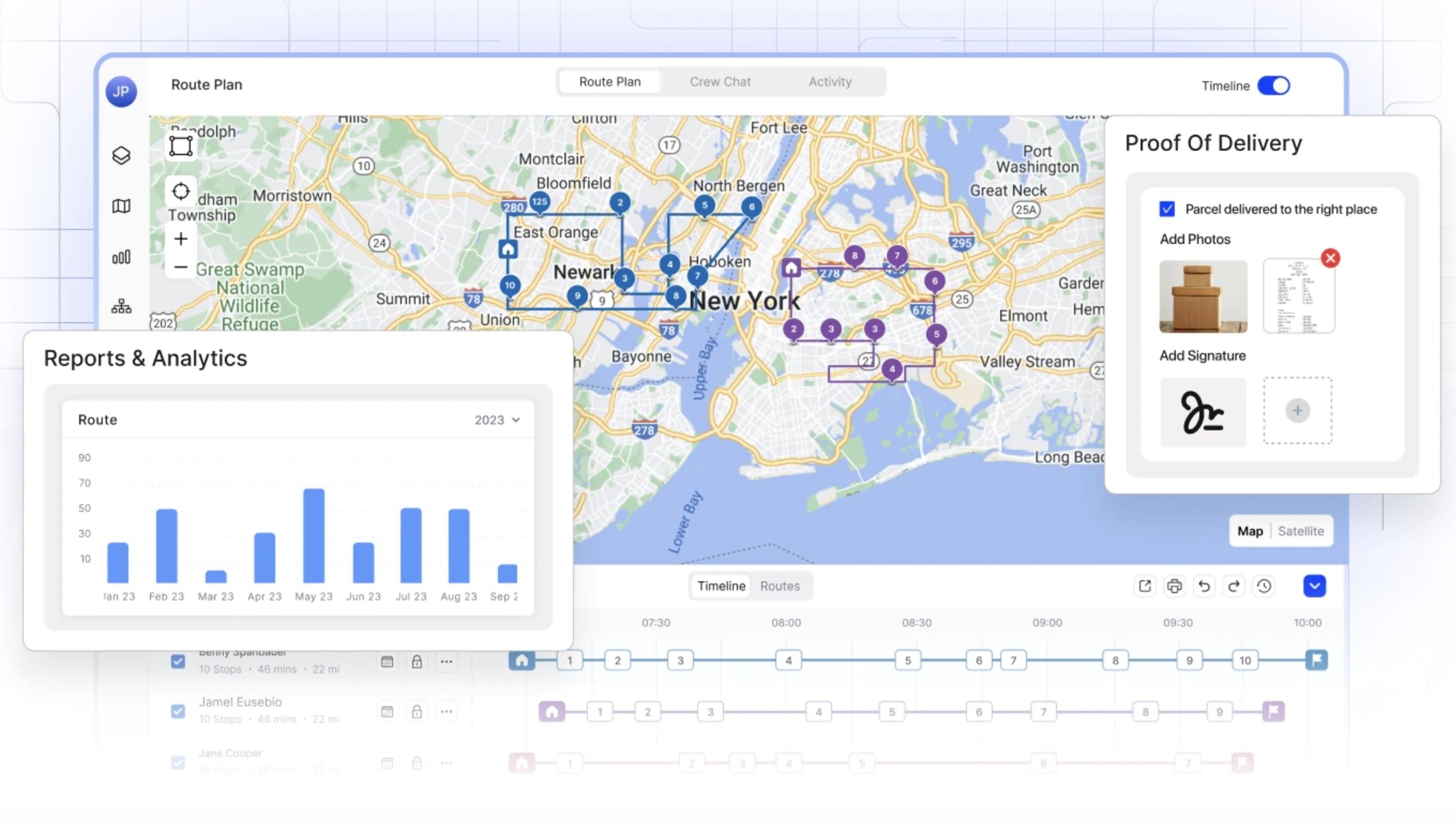Click purple timeline stop 9 for Jamel
The image size is (1456, 824).
[x=1219, y=712]
